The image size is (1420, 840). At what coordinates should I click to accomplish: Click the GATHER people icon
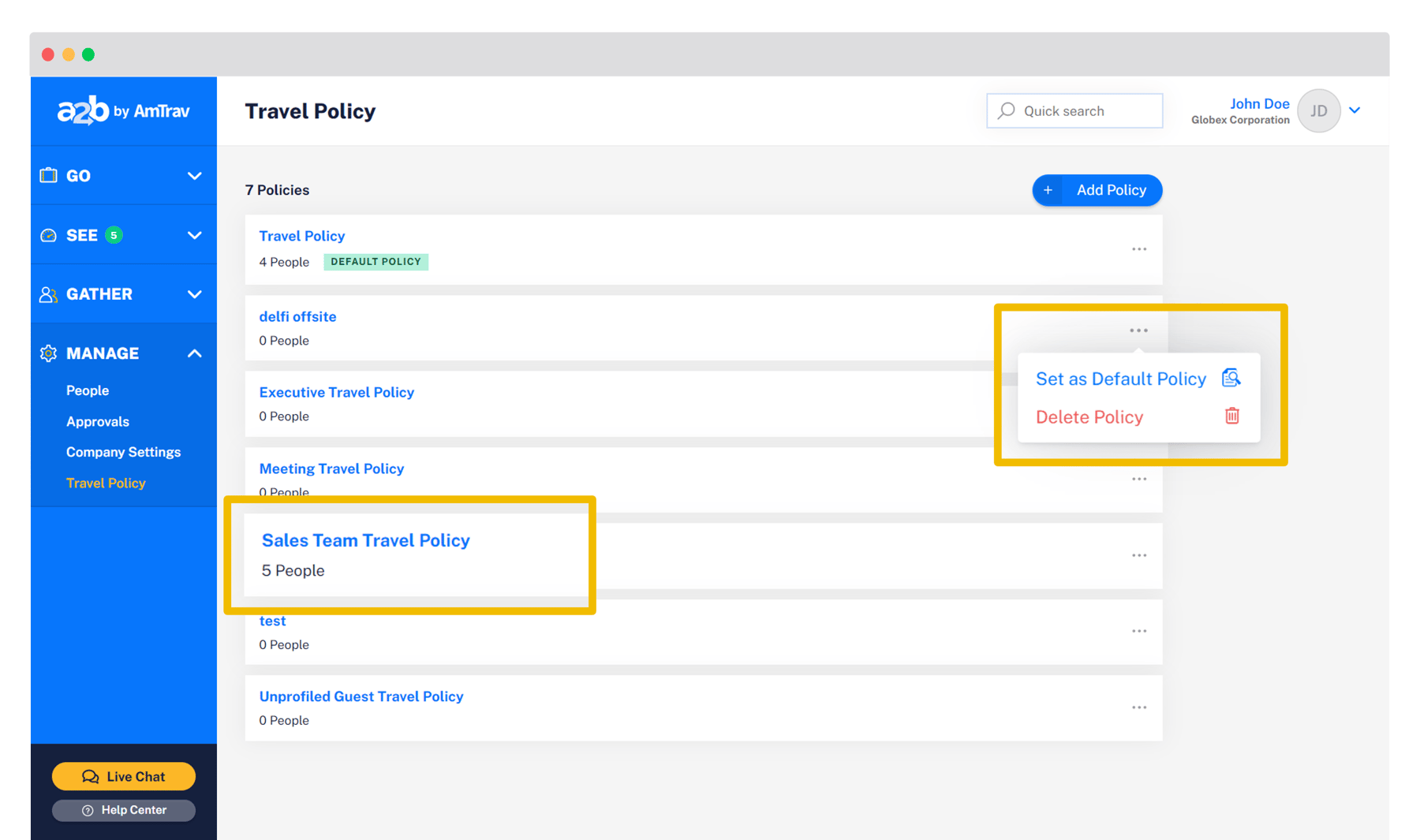point(49,293)
